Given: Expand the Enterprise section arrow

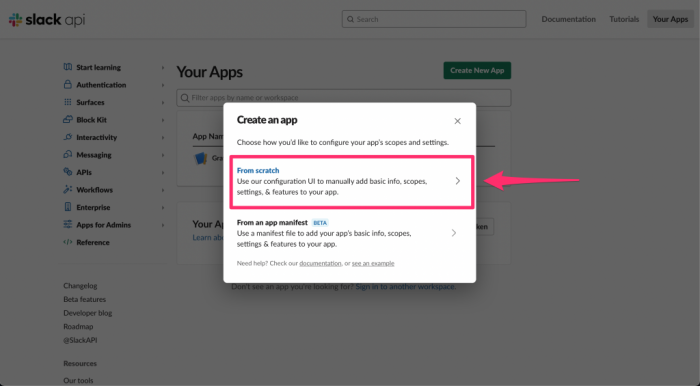Looking at the screenshot, I should pyautogui.click(x=163, y=208).
